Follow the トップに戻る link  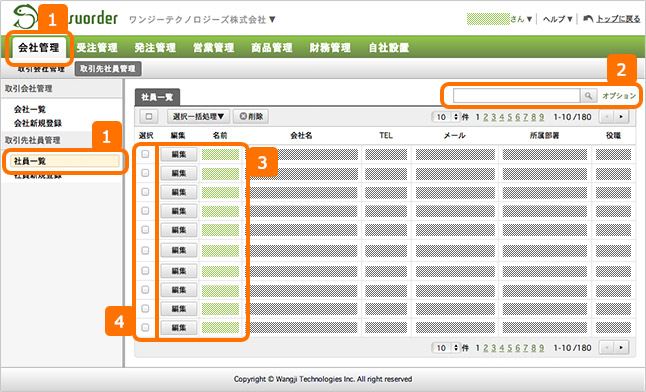[x=618, y=19]
